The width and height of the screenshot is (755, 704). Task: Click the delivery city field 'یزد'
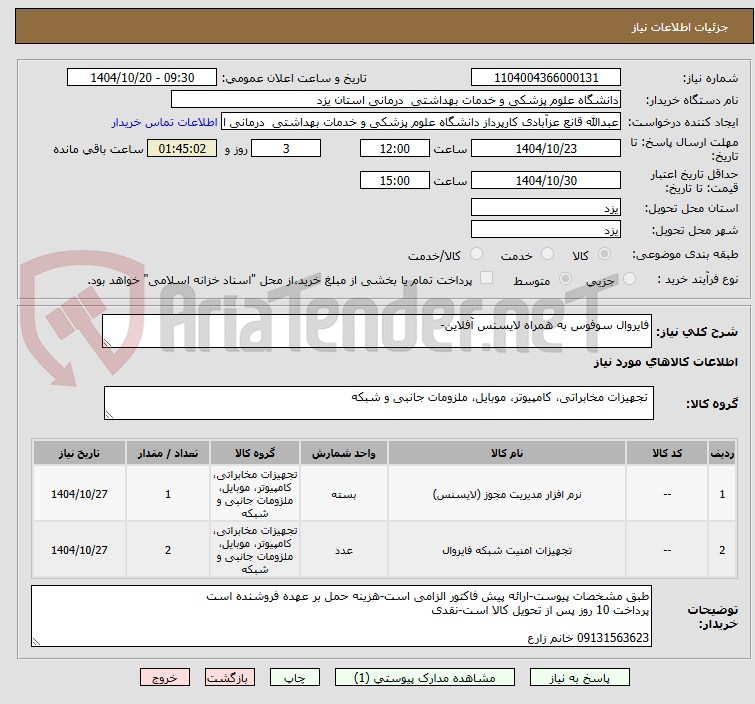[546, 229]
